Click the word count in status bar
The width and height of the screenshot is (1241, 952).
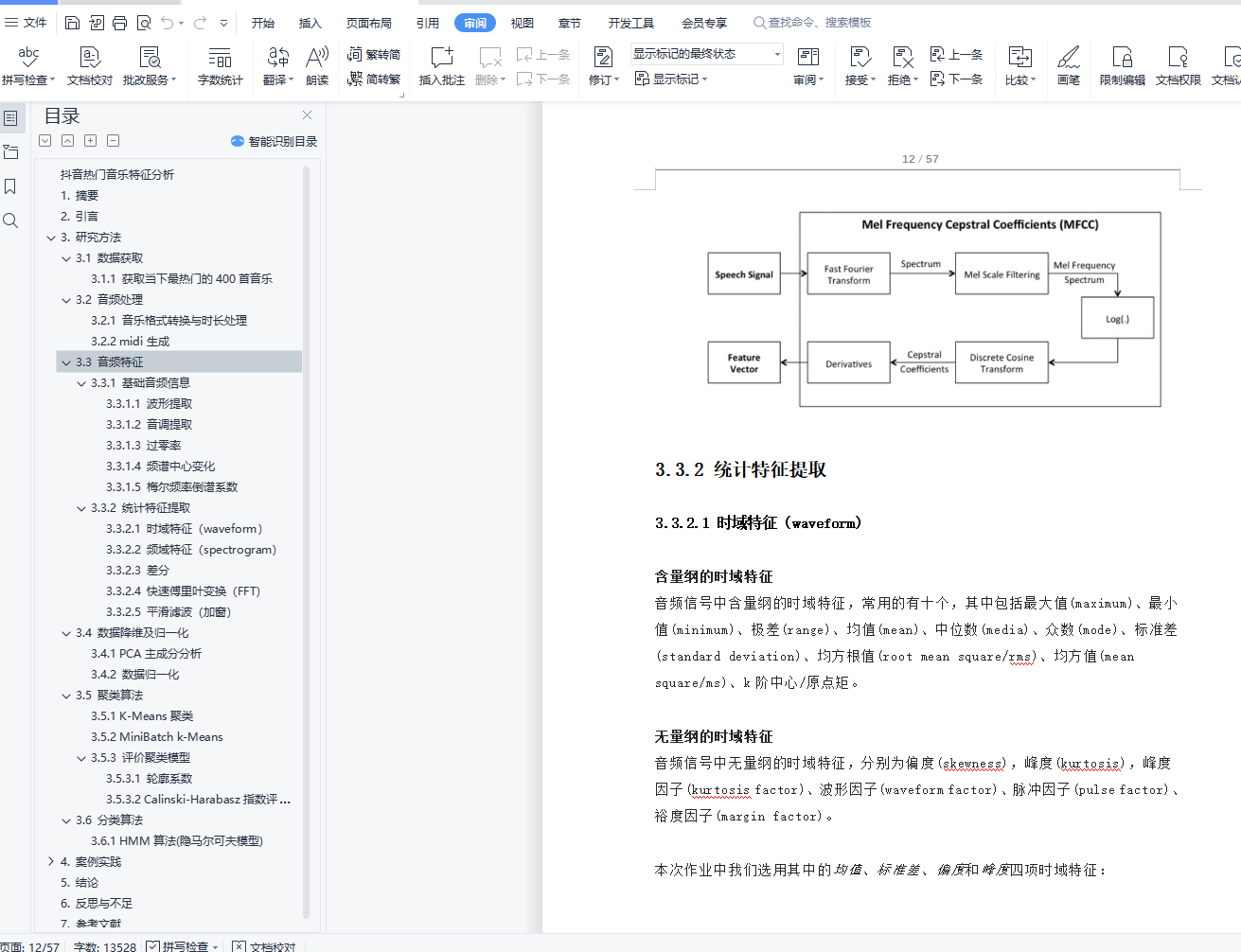click(104, 945)
